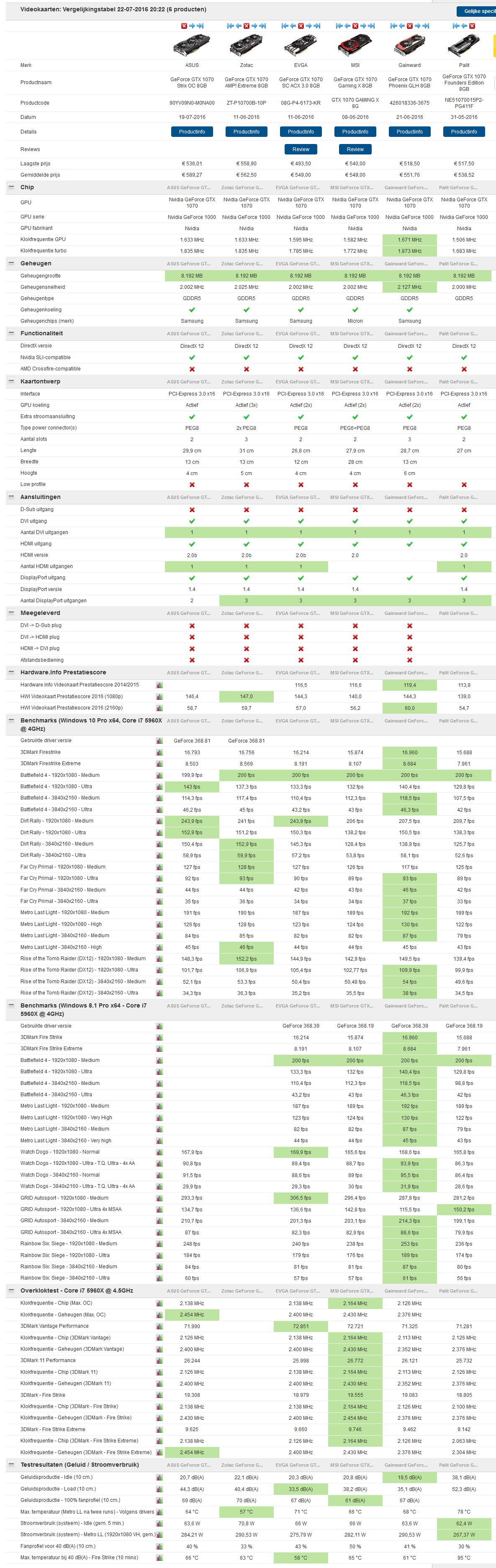Move the Palit column to the first position

455,26
